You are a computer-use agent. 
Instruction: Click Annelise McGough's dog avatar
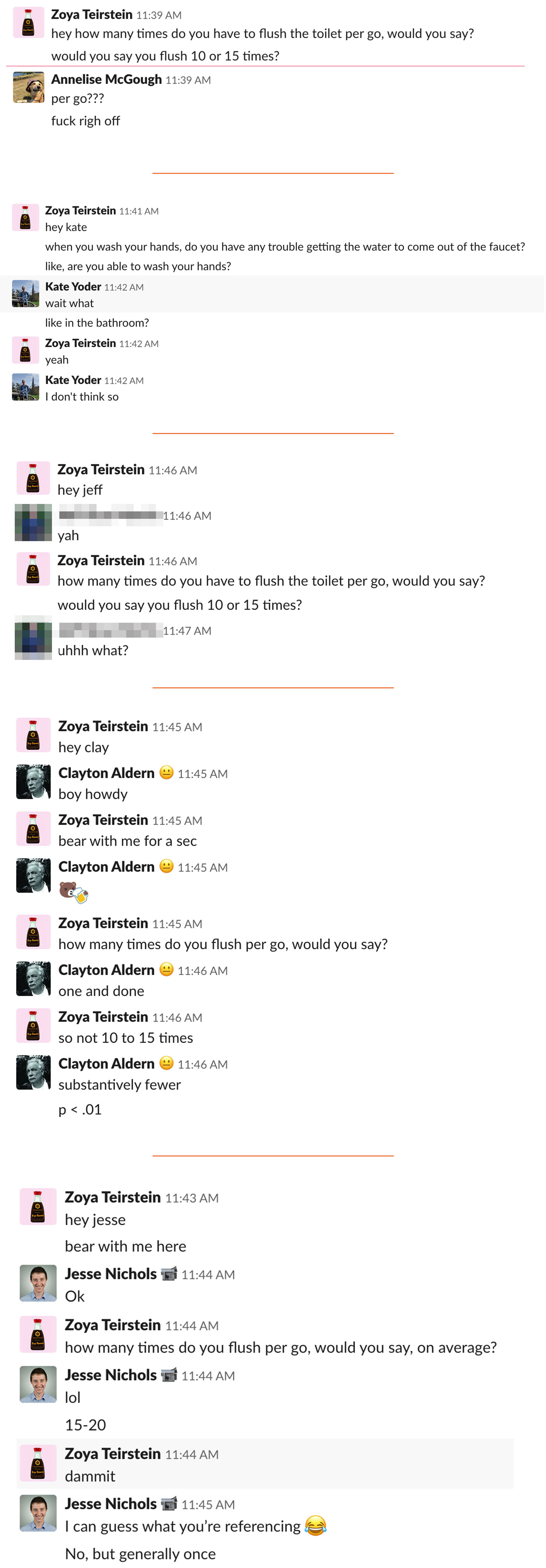point(29,87)
